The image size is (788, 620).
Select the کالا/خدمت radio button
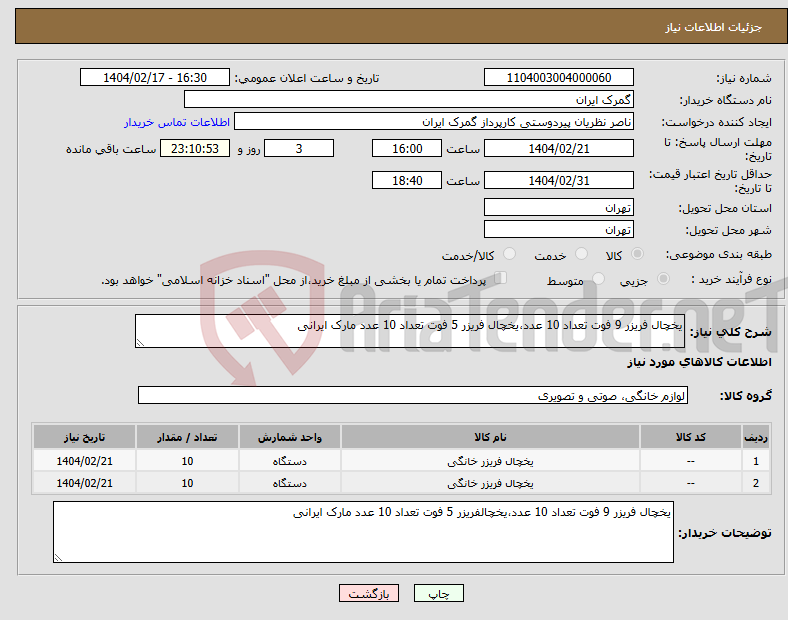(509, 254)
